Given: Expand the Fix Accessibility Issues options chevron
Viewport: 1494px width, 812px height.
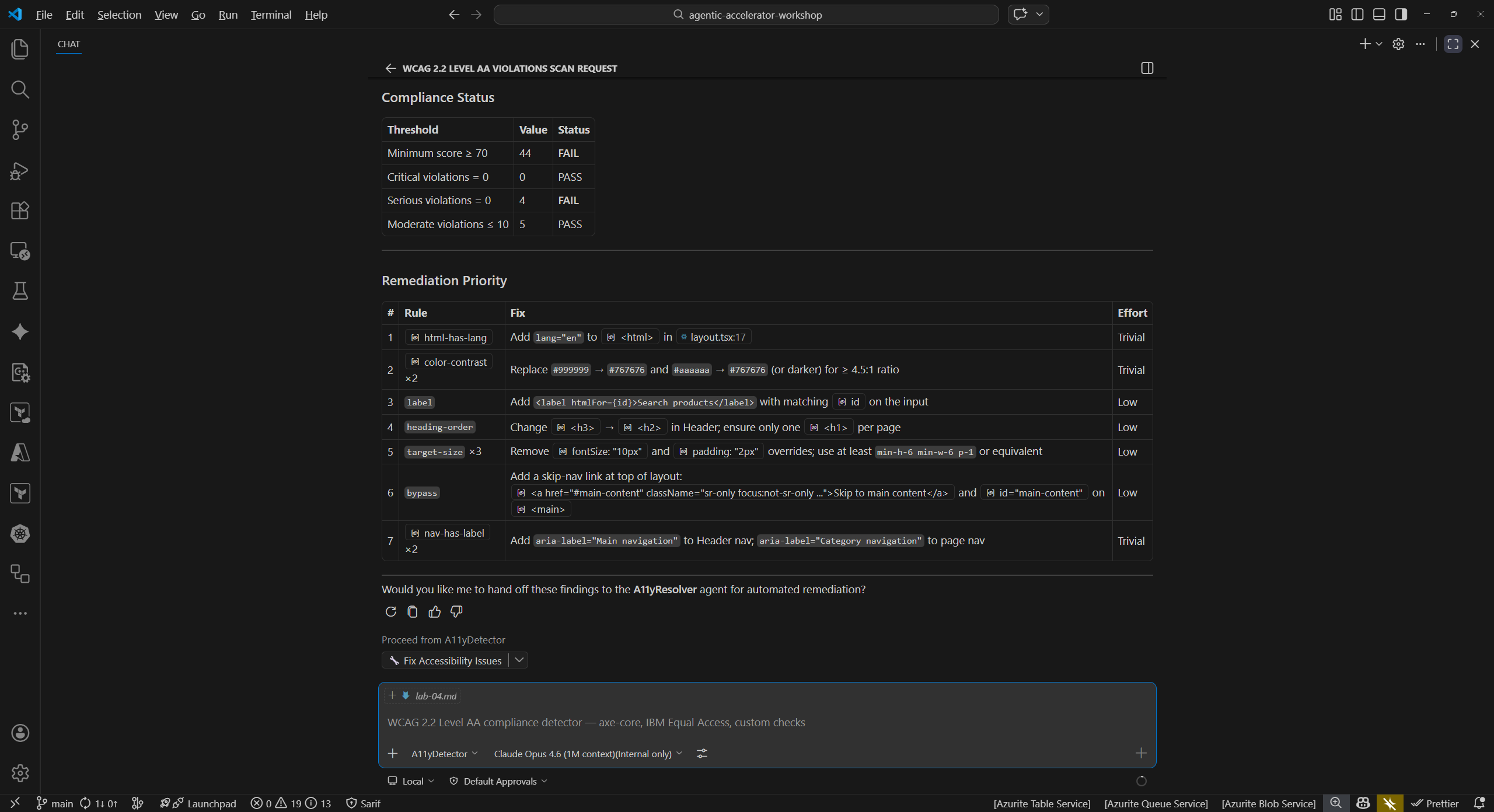Looking at the screenshot, I should click(519, 660).
